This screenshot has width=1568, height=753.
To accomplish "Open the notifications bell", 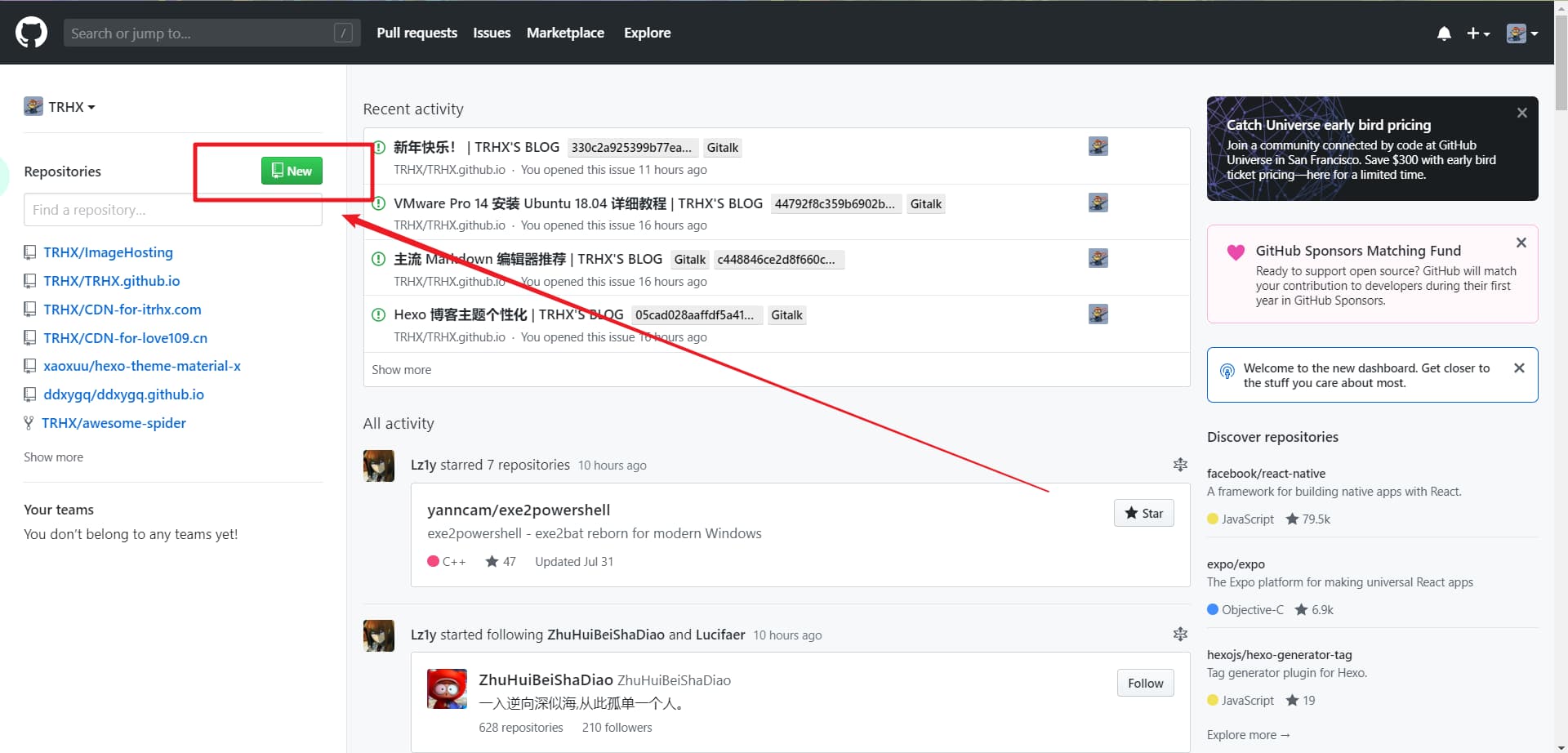I will tap(1444, 33).
